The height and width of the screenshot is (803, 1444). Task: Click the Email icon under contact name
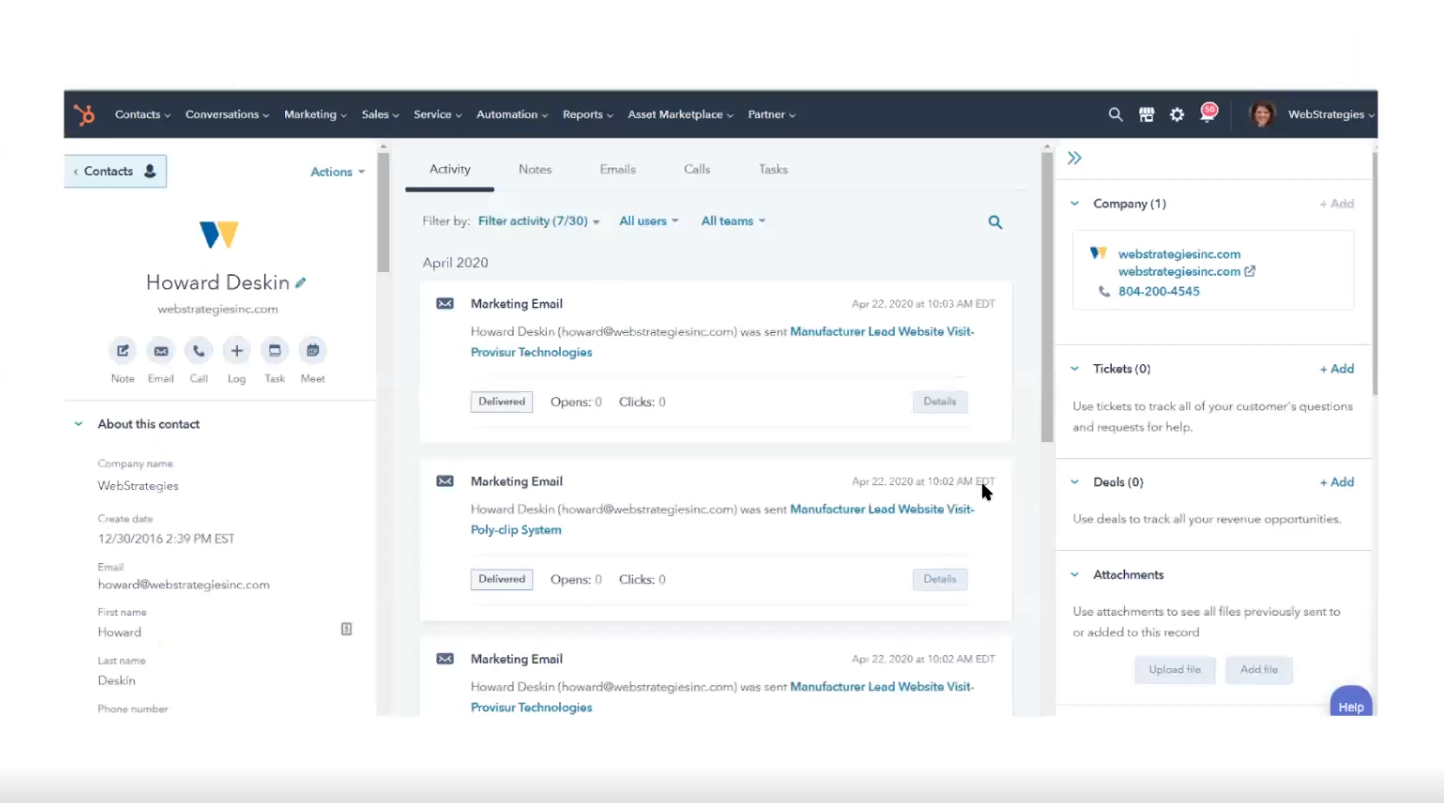(160, 351)
